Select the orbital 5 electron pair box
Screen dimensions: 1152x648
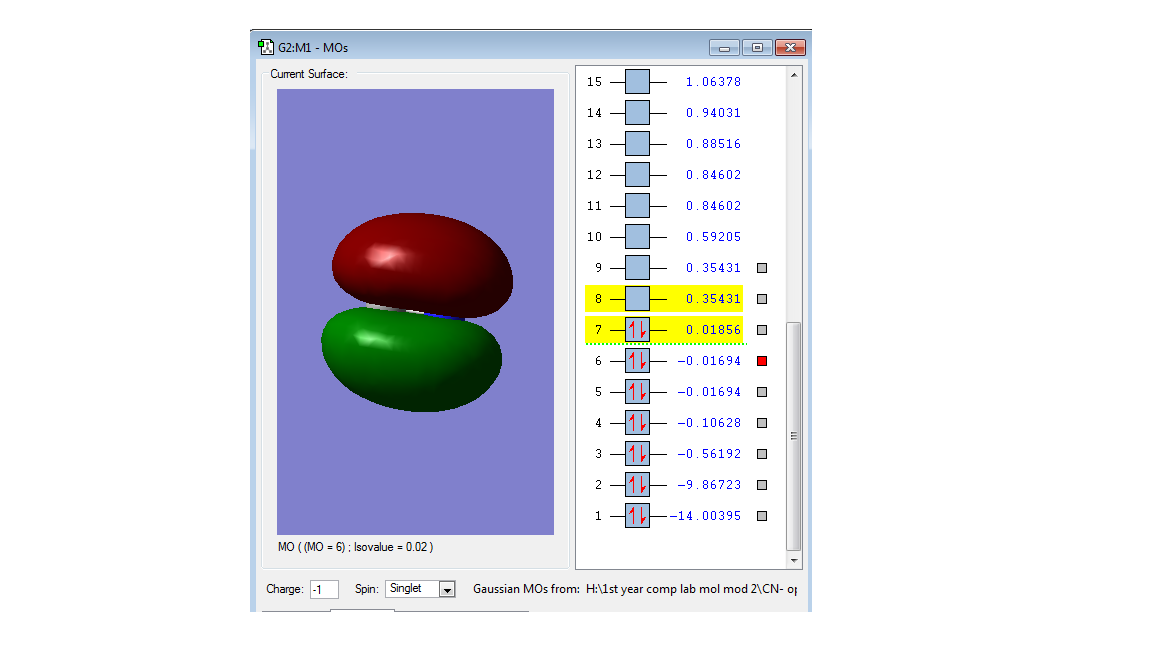637,392
